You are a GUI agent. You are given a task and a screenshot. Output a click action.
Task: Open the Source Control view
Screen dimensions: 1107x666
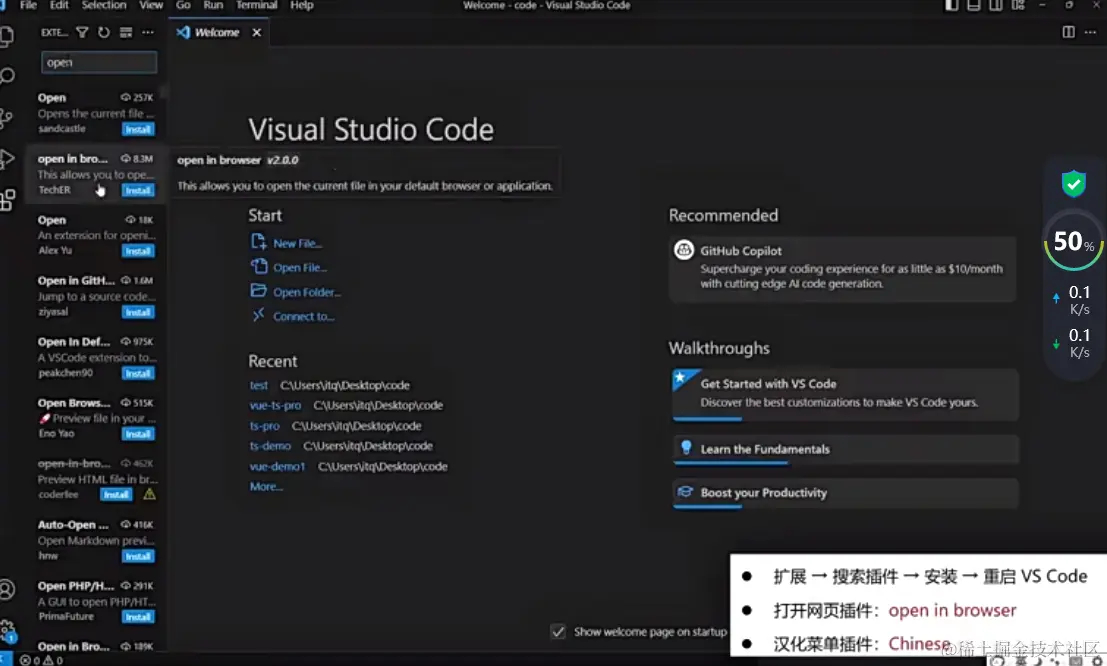(6, 118)
